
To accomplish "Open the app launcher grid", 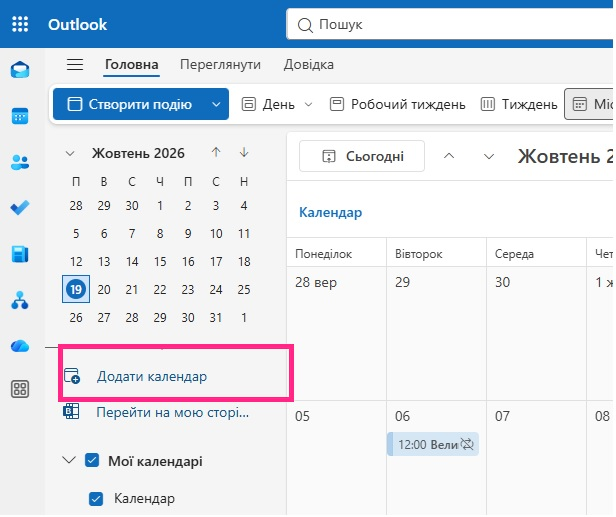I will (x=20, y=24).
